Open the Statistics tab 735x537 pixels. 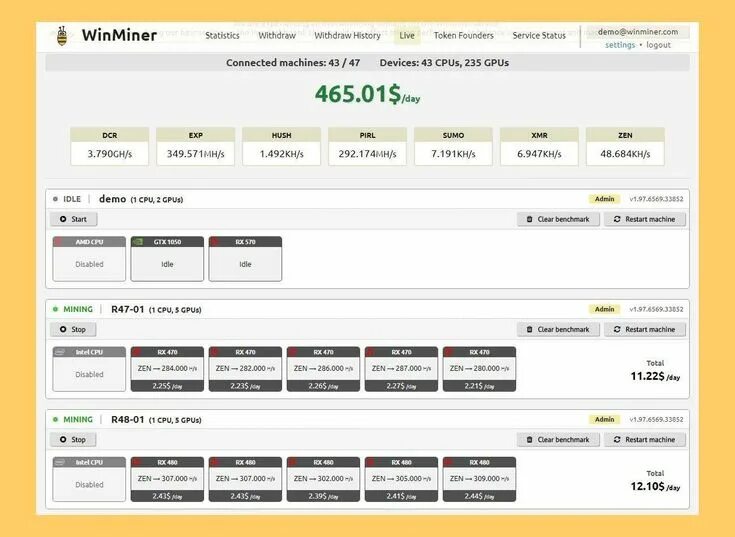click(x=222, y=36)
